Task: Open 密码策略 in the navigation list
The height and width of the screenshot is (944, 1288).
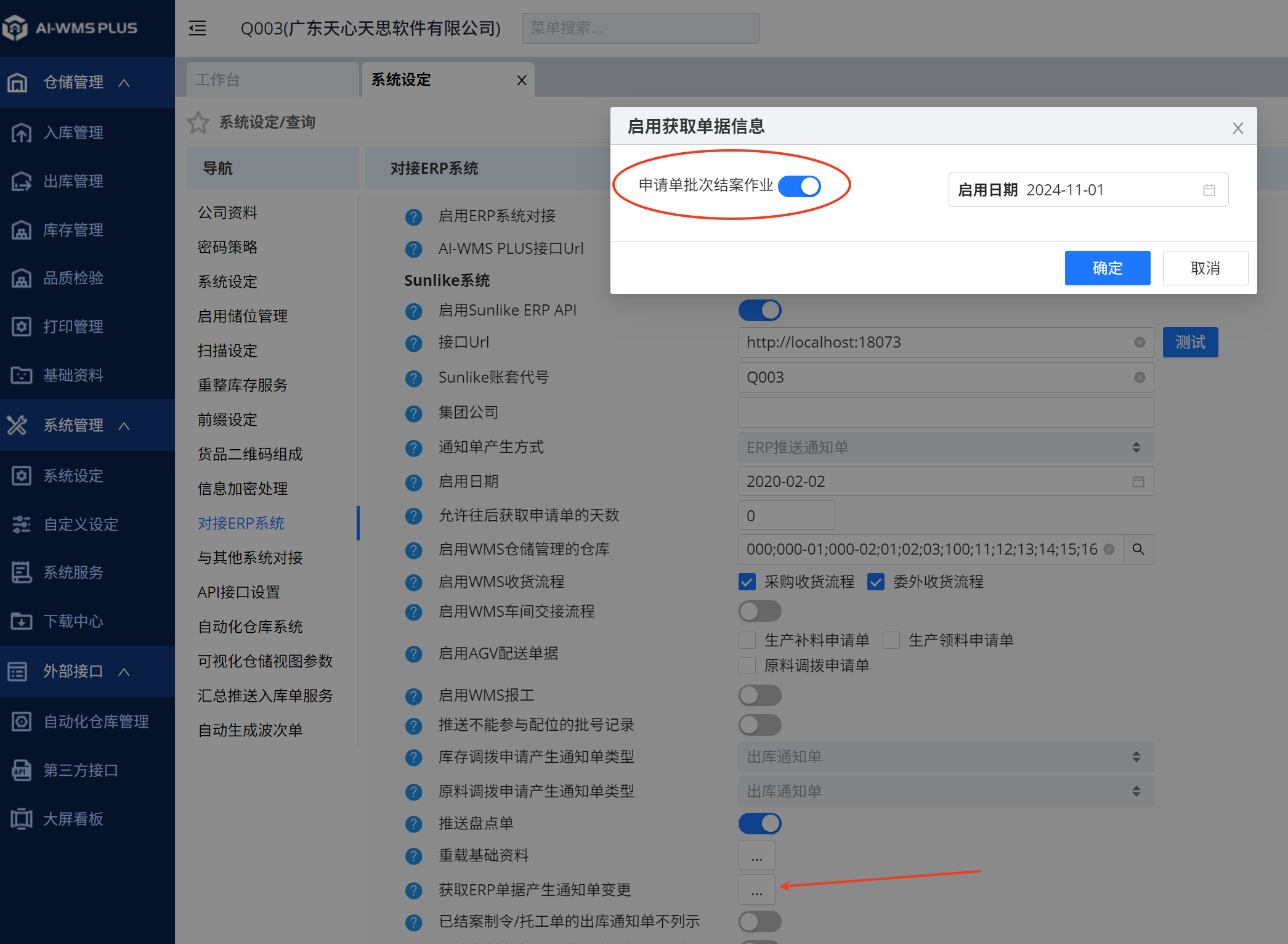Action: click(227, 247)
